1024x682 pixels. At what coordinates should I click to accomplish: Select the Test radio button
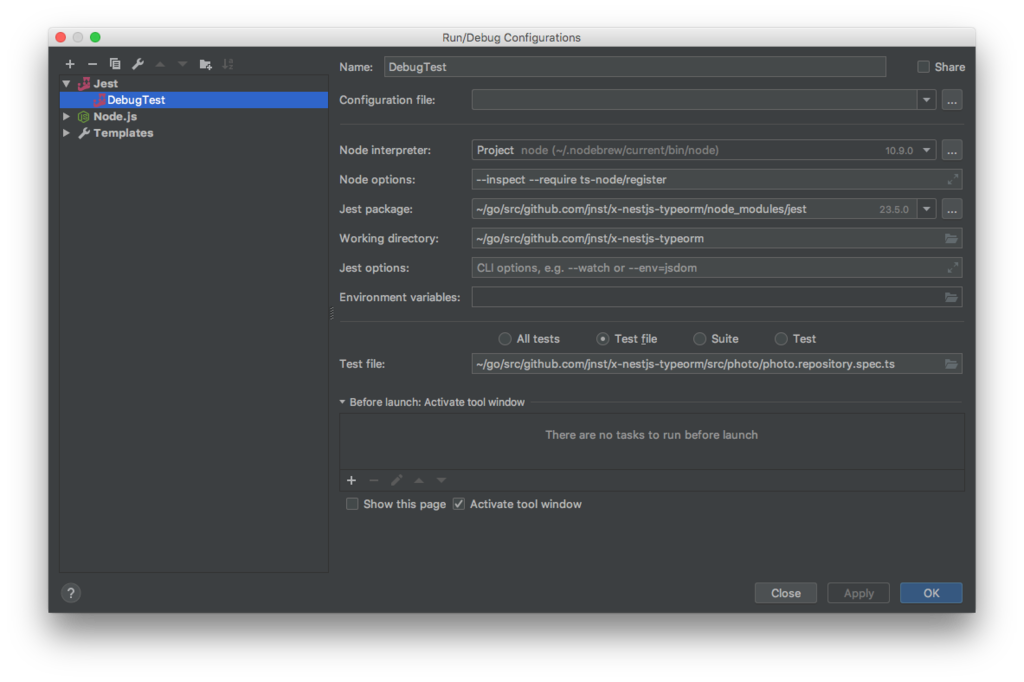[780, 338]
